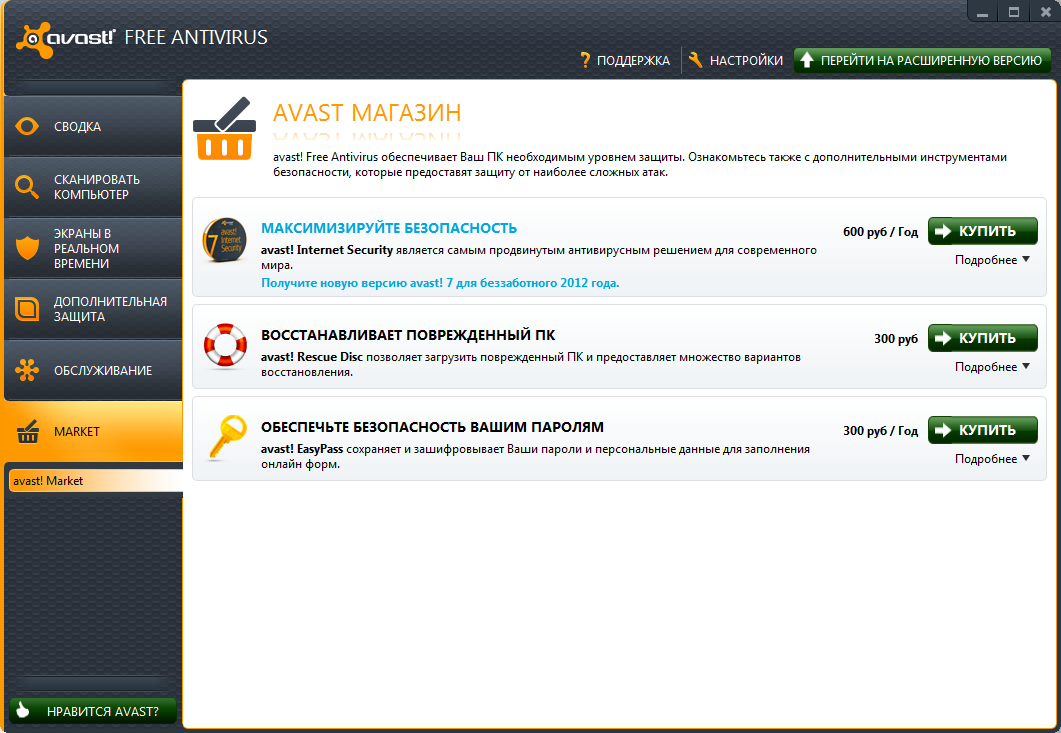The image size is (1061, 733).
Task: Expand Подробнее for Internet Security
Action: point(992,260)
